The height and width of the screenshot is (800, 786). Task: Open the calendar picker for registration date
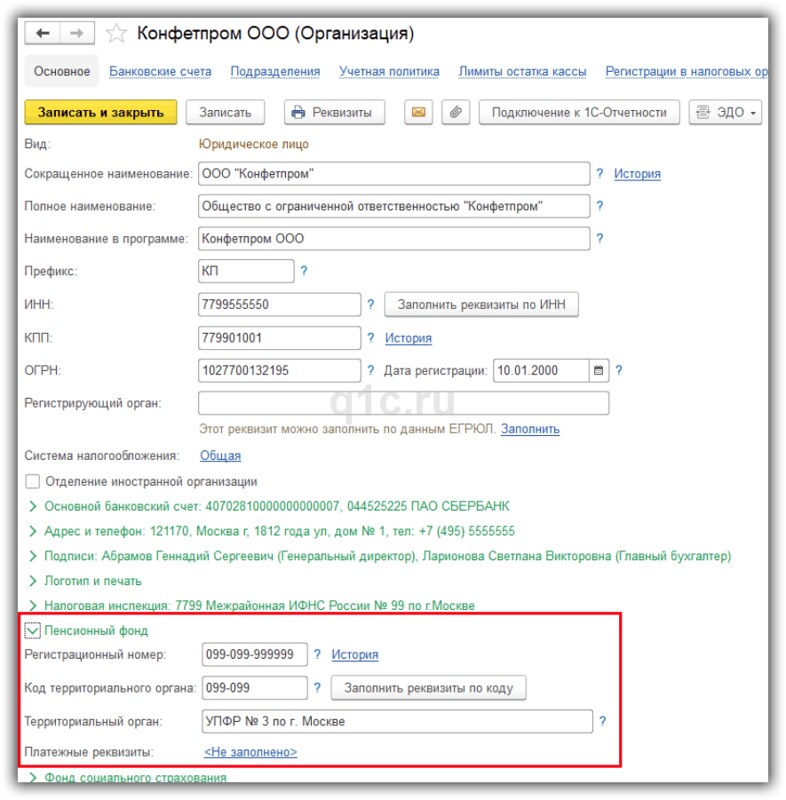(599, 371)
